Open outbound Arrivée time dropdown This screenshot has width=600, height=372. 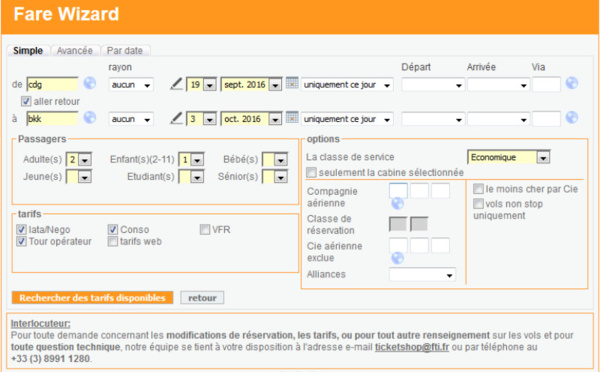(x=498, y=85)
